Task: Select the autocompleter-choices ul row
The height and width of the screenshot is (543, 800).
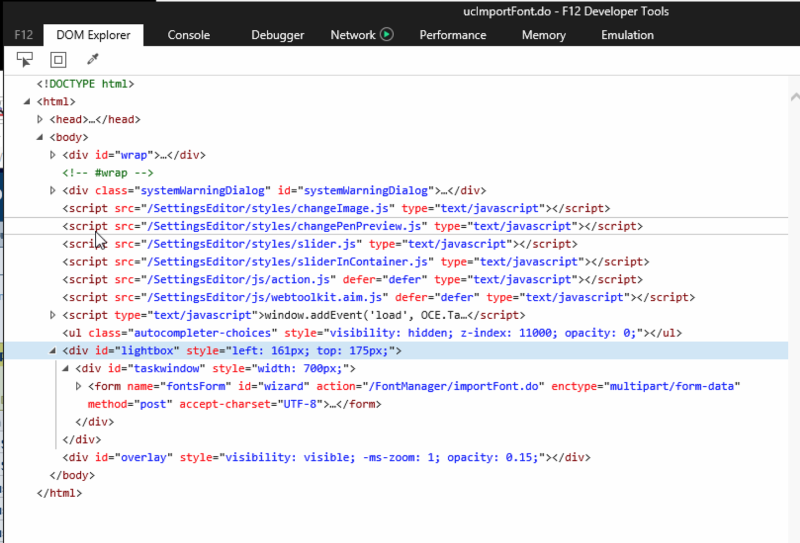Action: 372,333
